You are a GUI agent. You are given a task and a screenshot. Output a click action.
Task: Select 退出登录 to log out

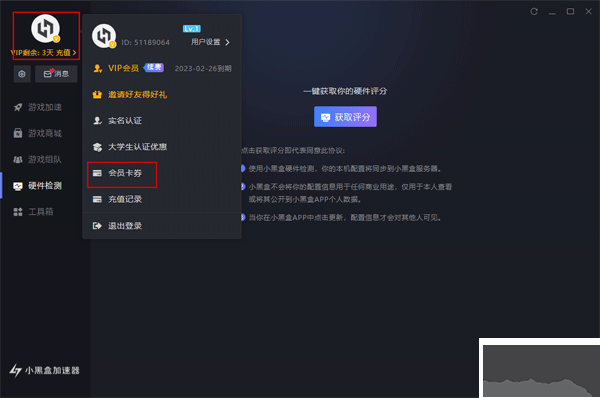pyautogui.click(x=125, y=226)
